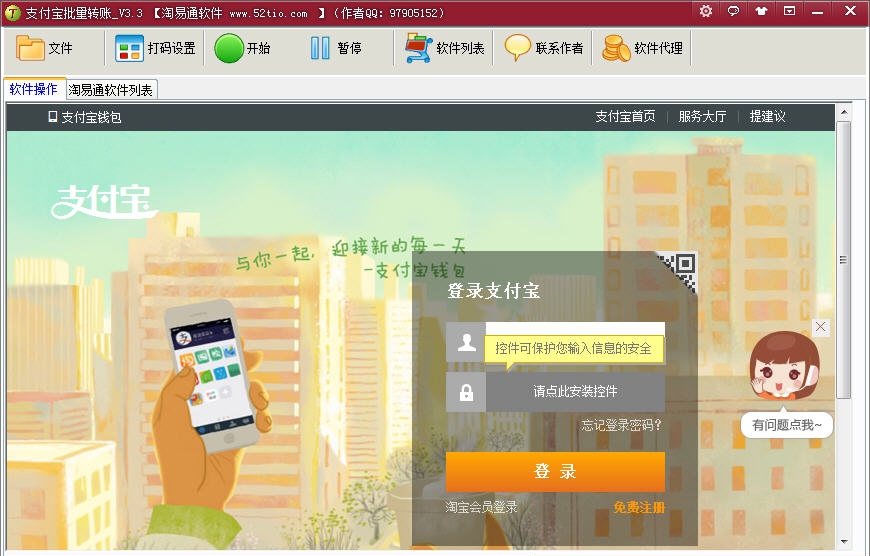Viewport: 870px width, 556px height.
Task: Open 打码设置 captcha settings
Action: pos(155,48)
